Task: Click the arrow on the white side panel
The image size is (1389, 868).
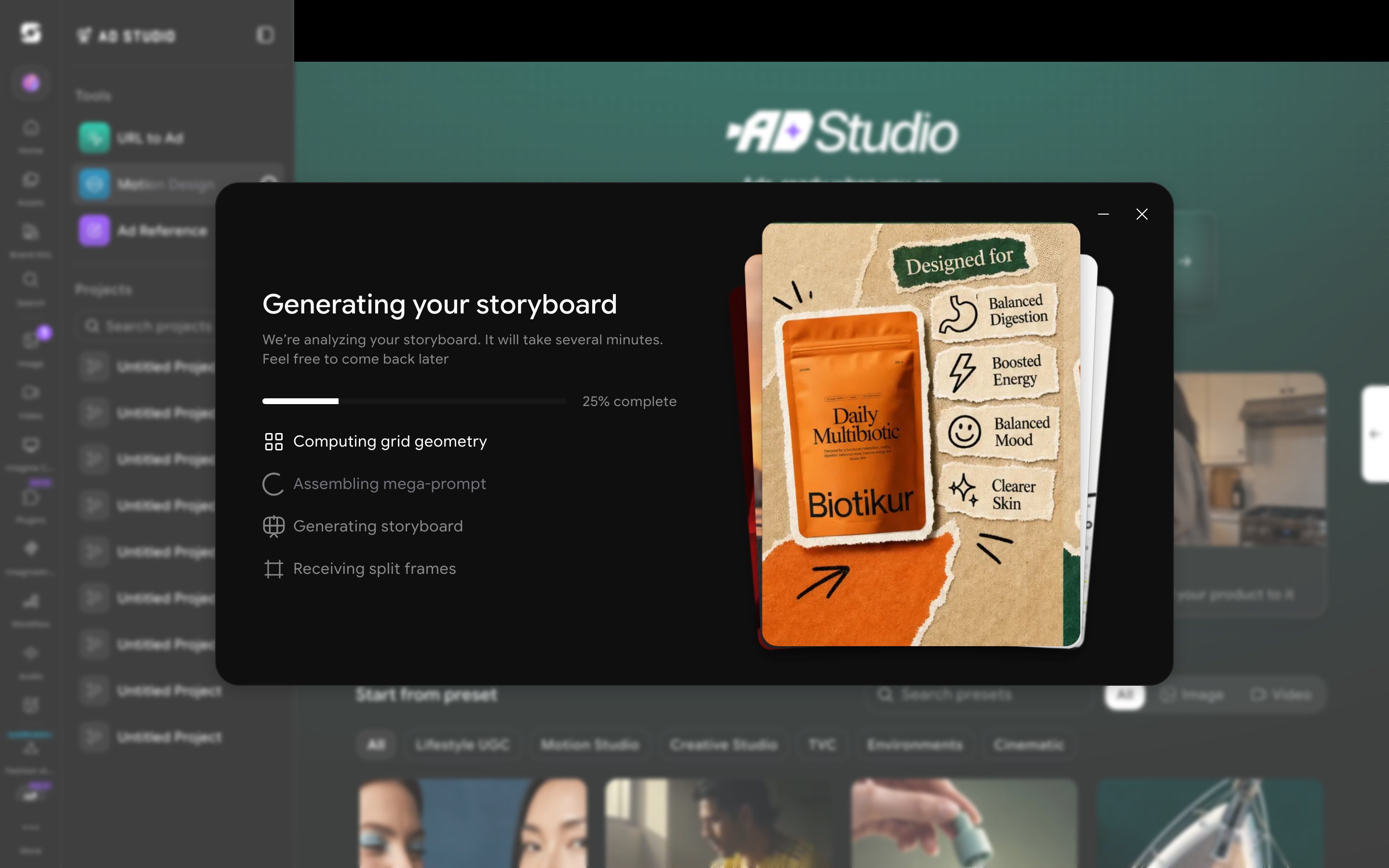Action: [1375, 434]
